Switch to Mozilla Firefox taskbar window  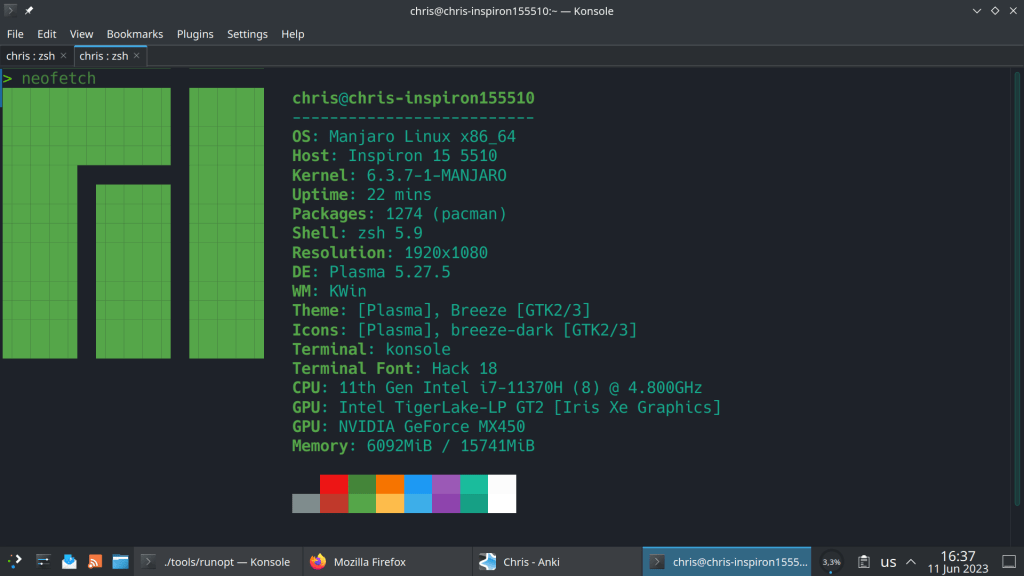[x=386, y=562]
